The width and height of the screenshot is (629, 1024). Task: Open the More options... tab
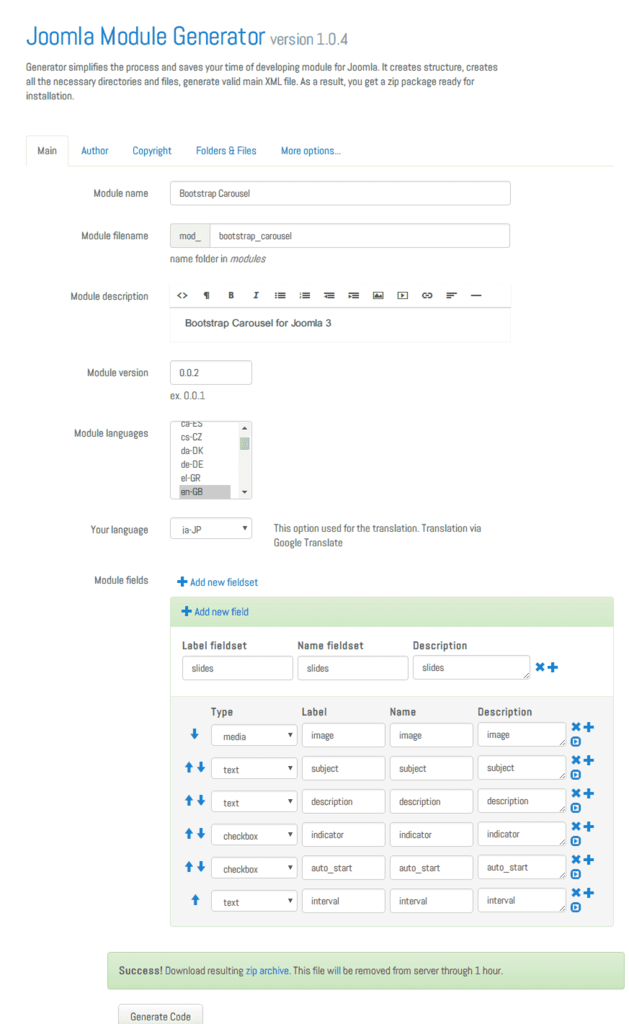click(311, 151)
